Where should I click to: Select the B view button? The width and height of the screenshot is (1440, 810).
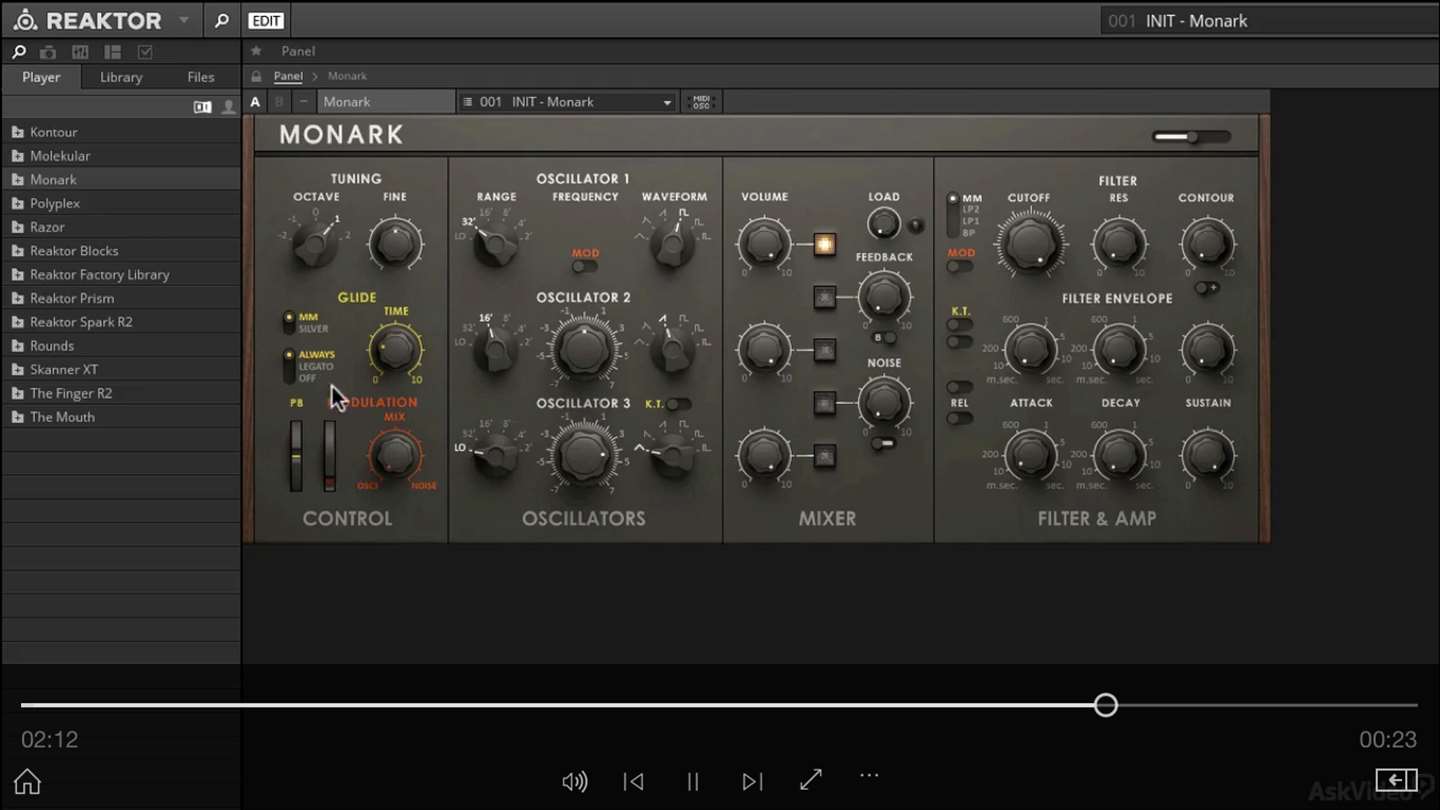click(x=279, y=102)
